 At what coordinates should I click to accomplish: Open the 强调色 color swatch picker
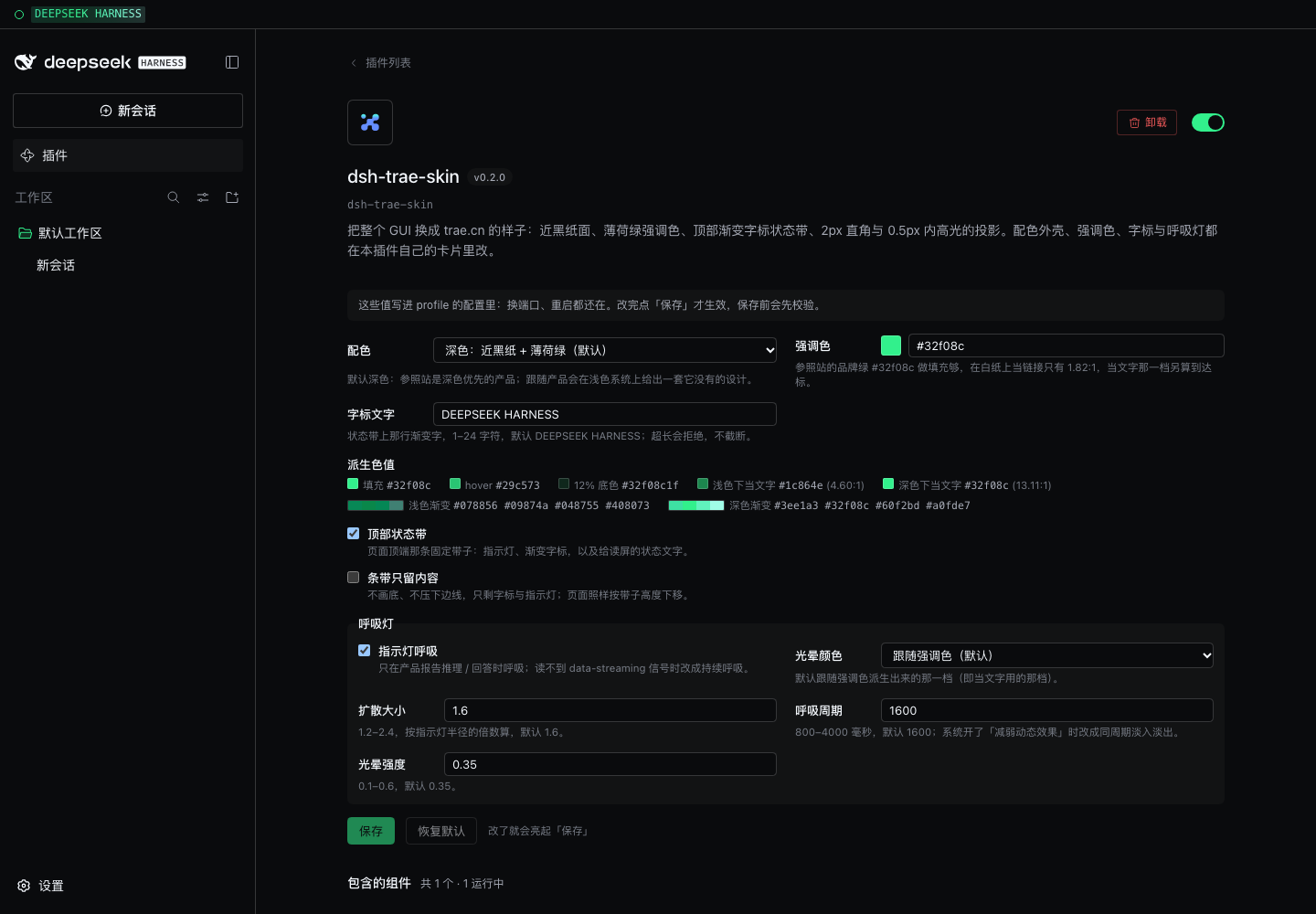pos(891,345)
